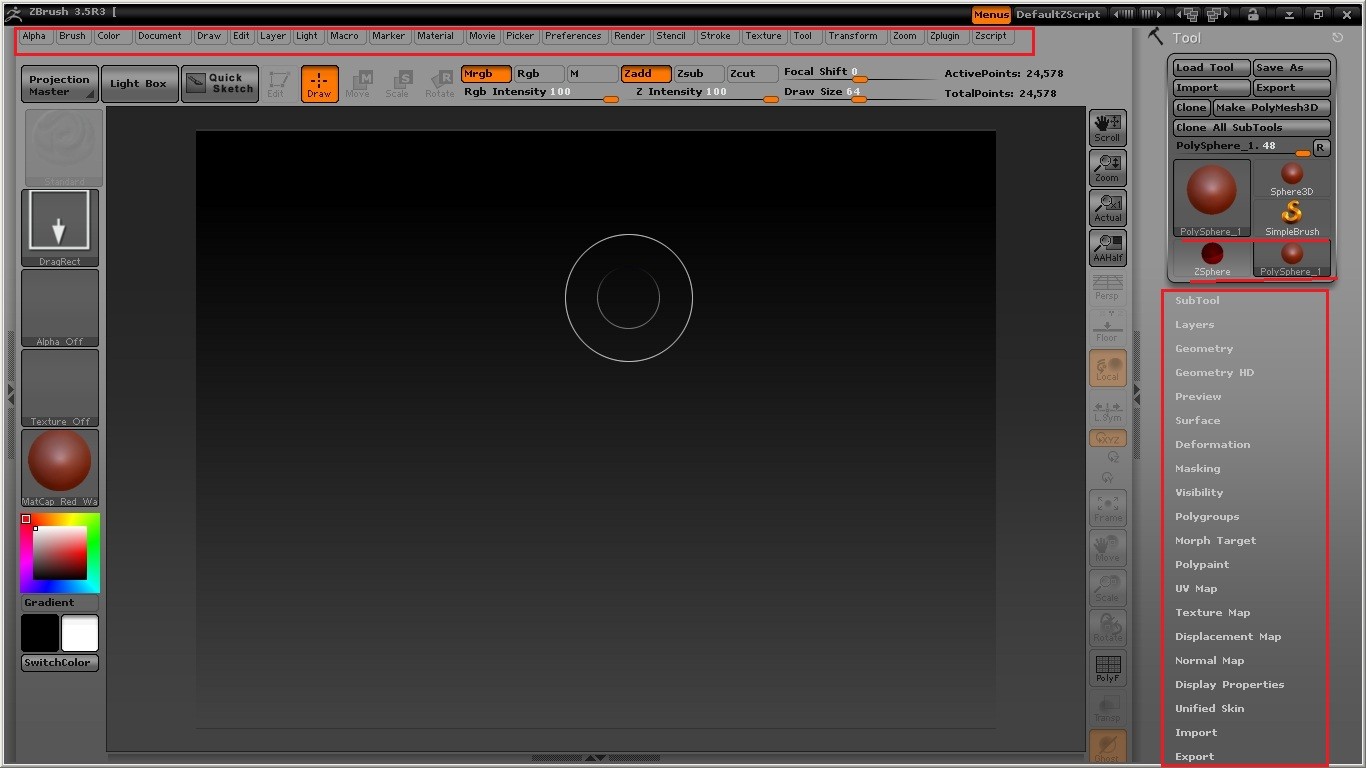This screenshot has height=768, width=1366.
Task: Toggle the Zadd button
Action: coord(645,74)
